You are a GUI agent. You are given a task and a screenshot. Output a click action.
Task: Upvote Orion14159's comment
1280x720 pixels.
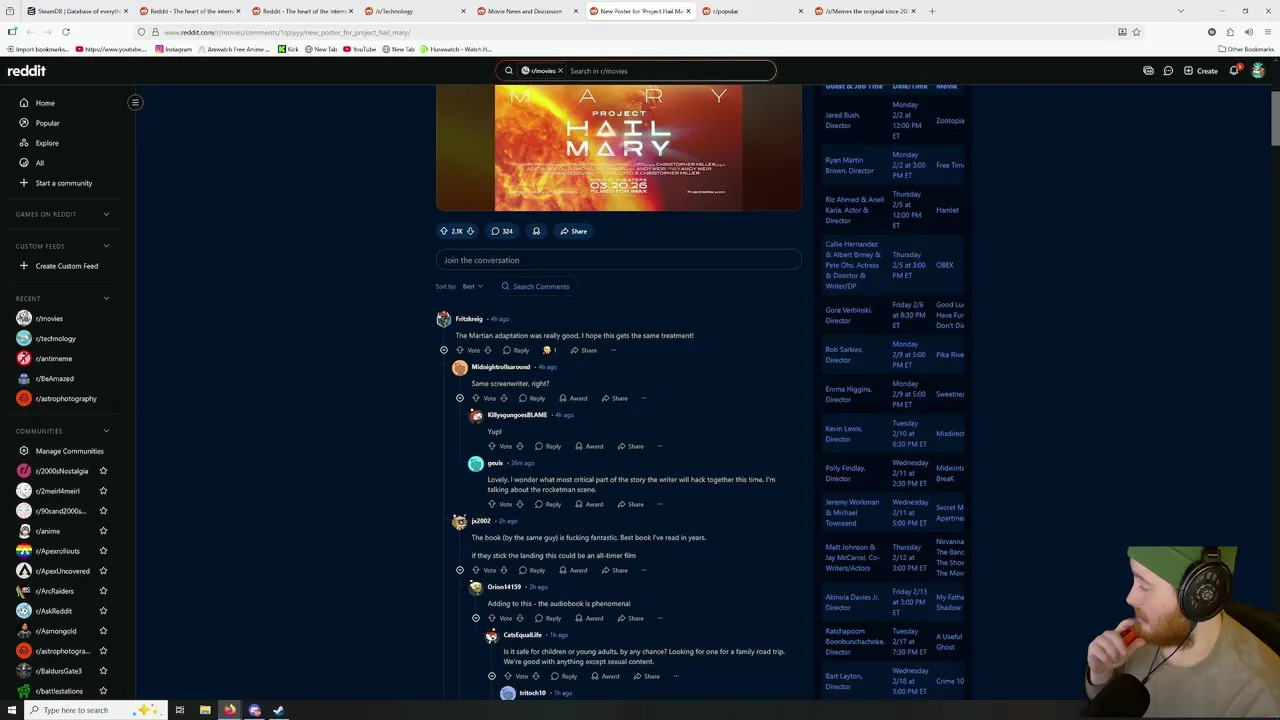492,618
